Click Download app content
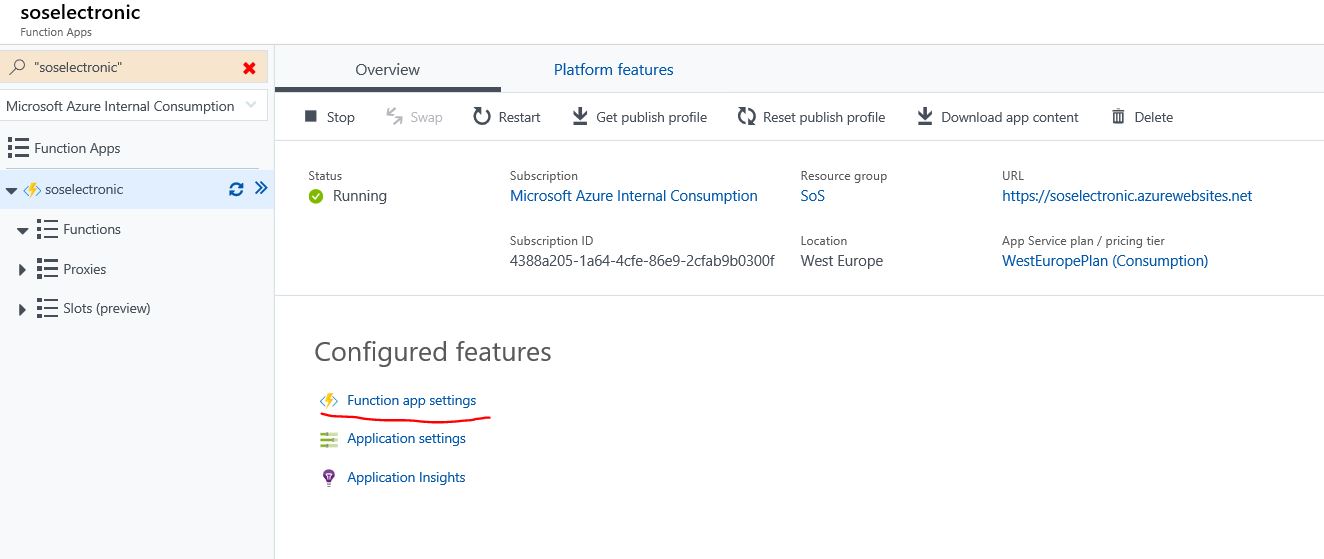This screenshot has width=1324, height=559. tap(997, 117)
